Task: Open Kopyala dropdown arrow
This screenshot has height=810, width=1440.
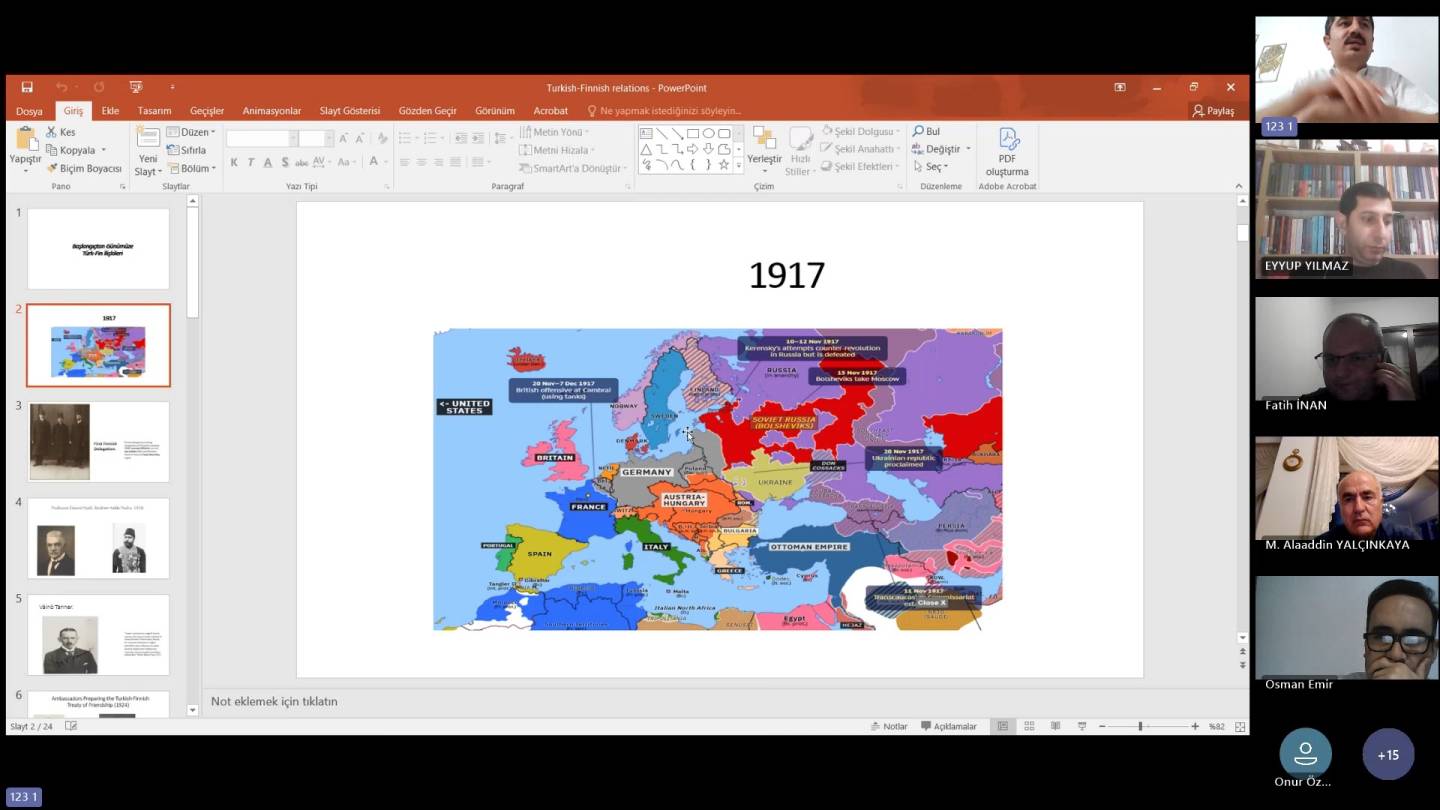Action: pyautogui.click(x=103, y=150)
